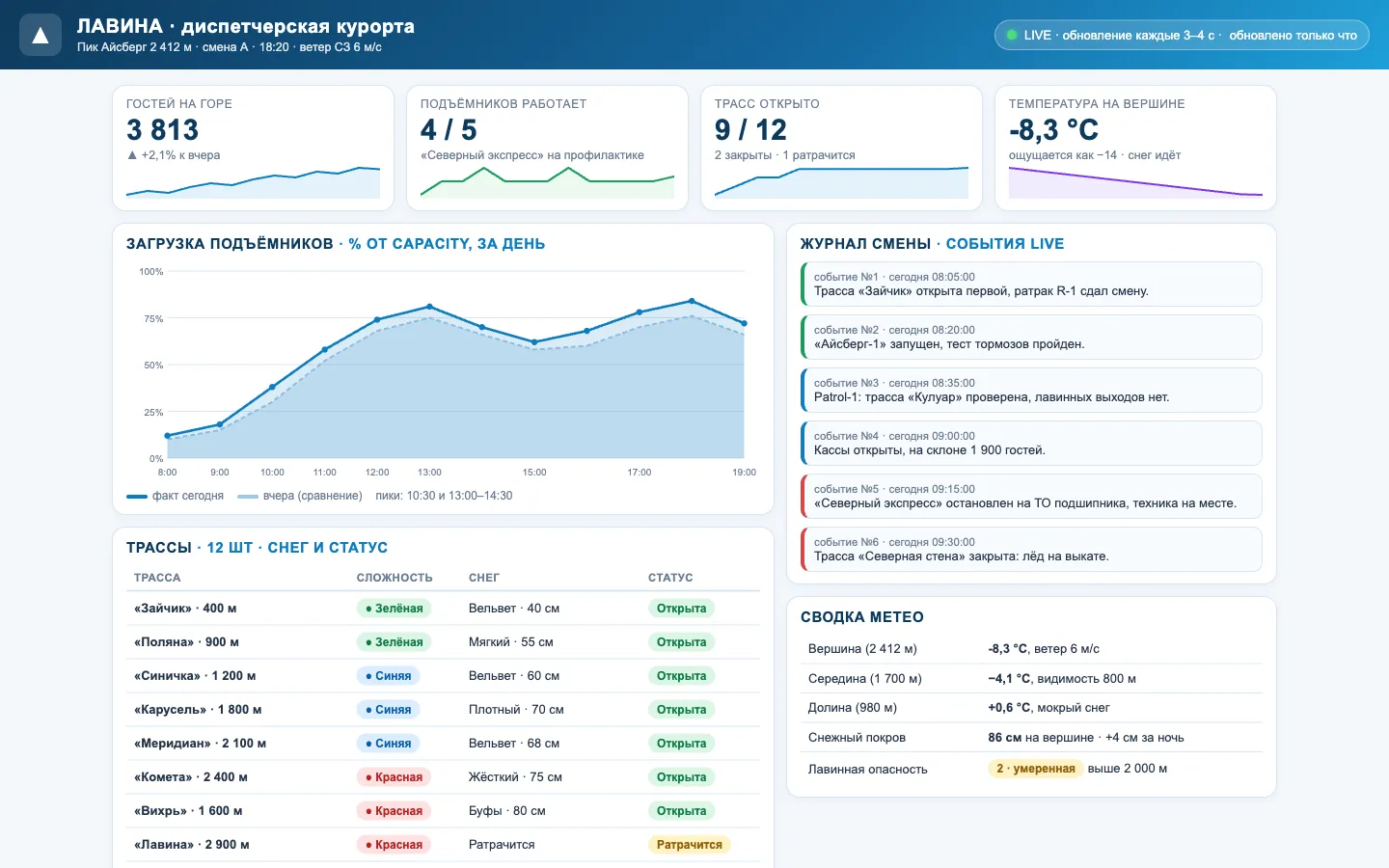Click the ЛАВИНА mountain logo icon

click(x=41, y=36)
